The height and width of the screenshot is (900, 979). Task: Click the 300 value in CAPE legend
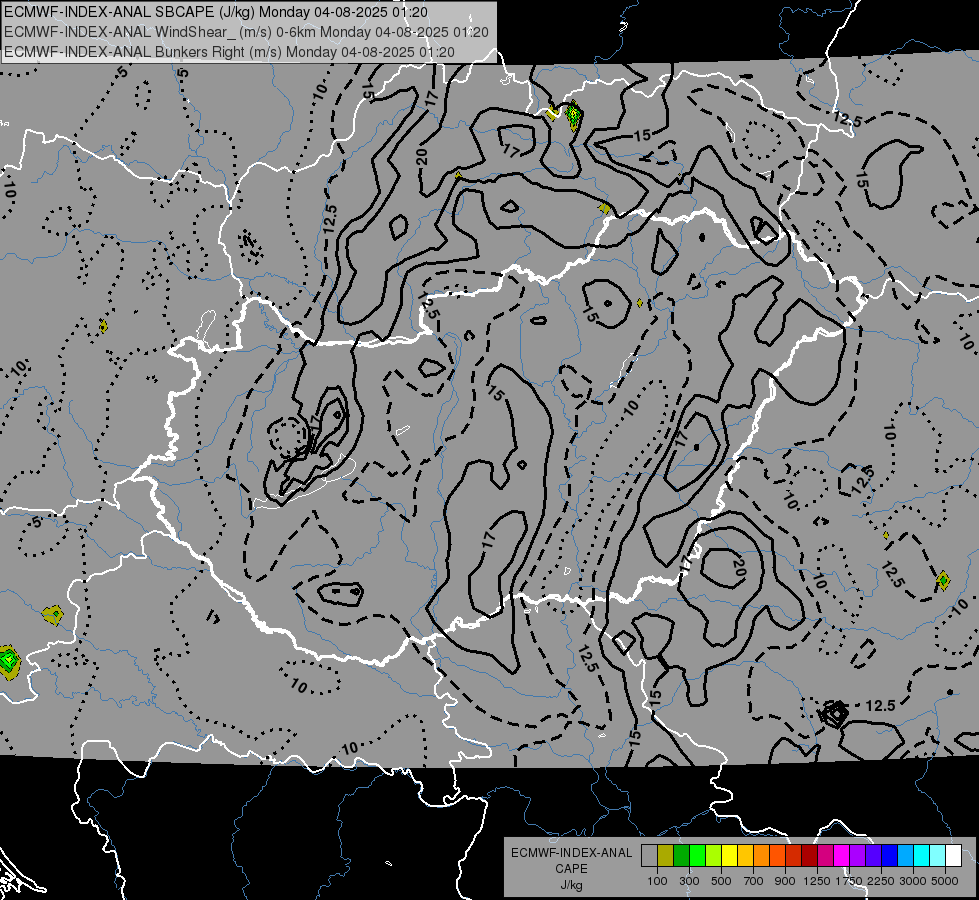point(689,881)
